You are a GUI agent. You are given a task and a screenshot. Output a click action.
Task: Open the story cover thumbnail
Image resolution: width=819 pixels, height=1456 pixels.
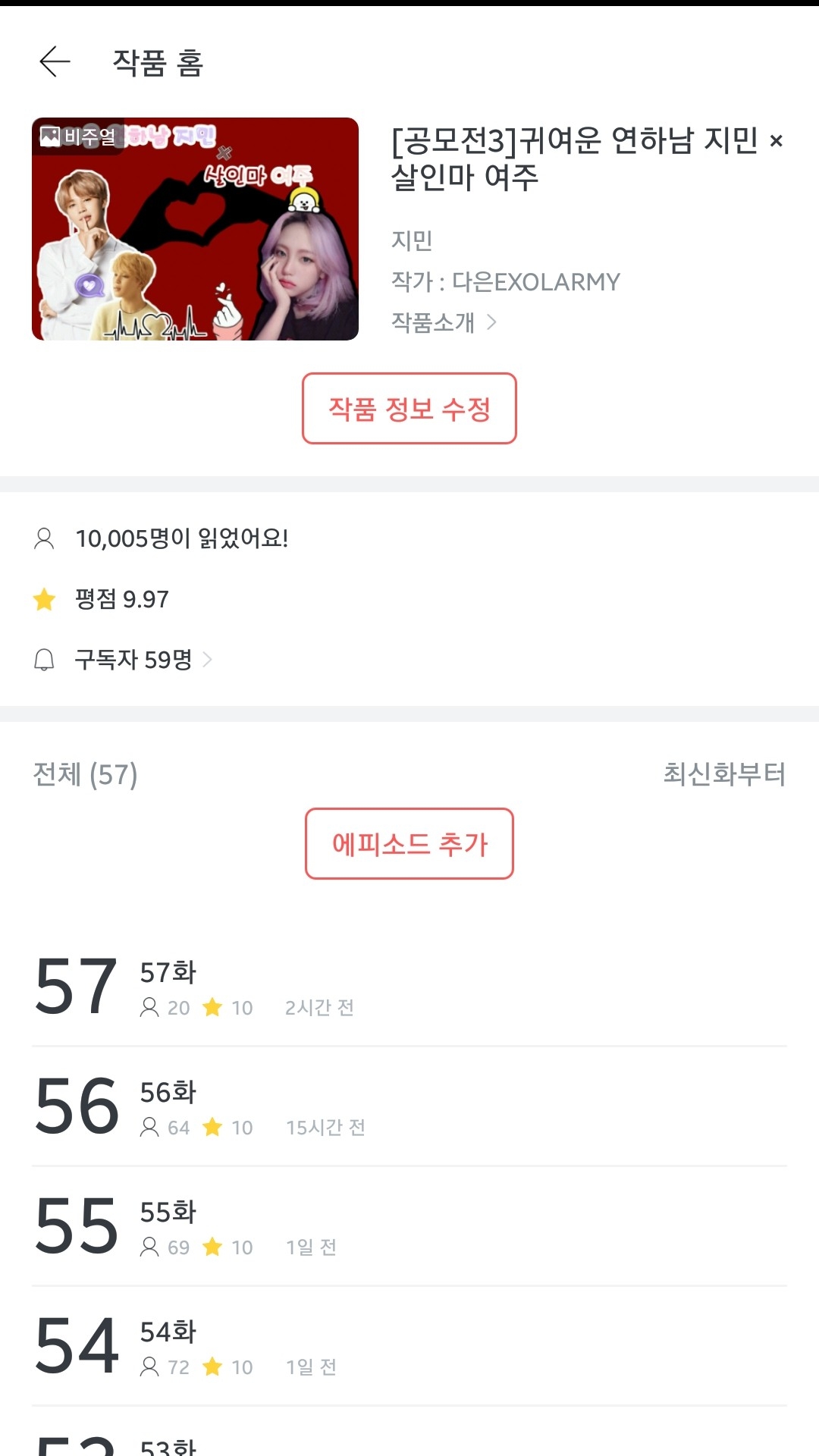(x=195, y=229)
